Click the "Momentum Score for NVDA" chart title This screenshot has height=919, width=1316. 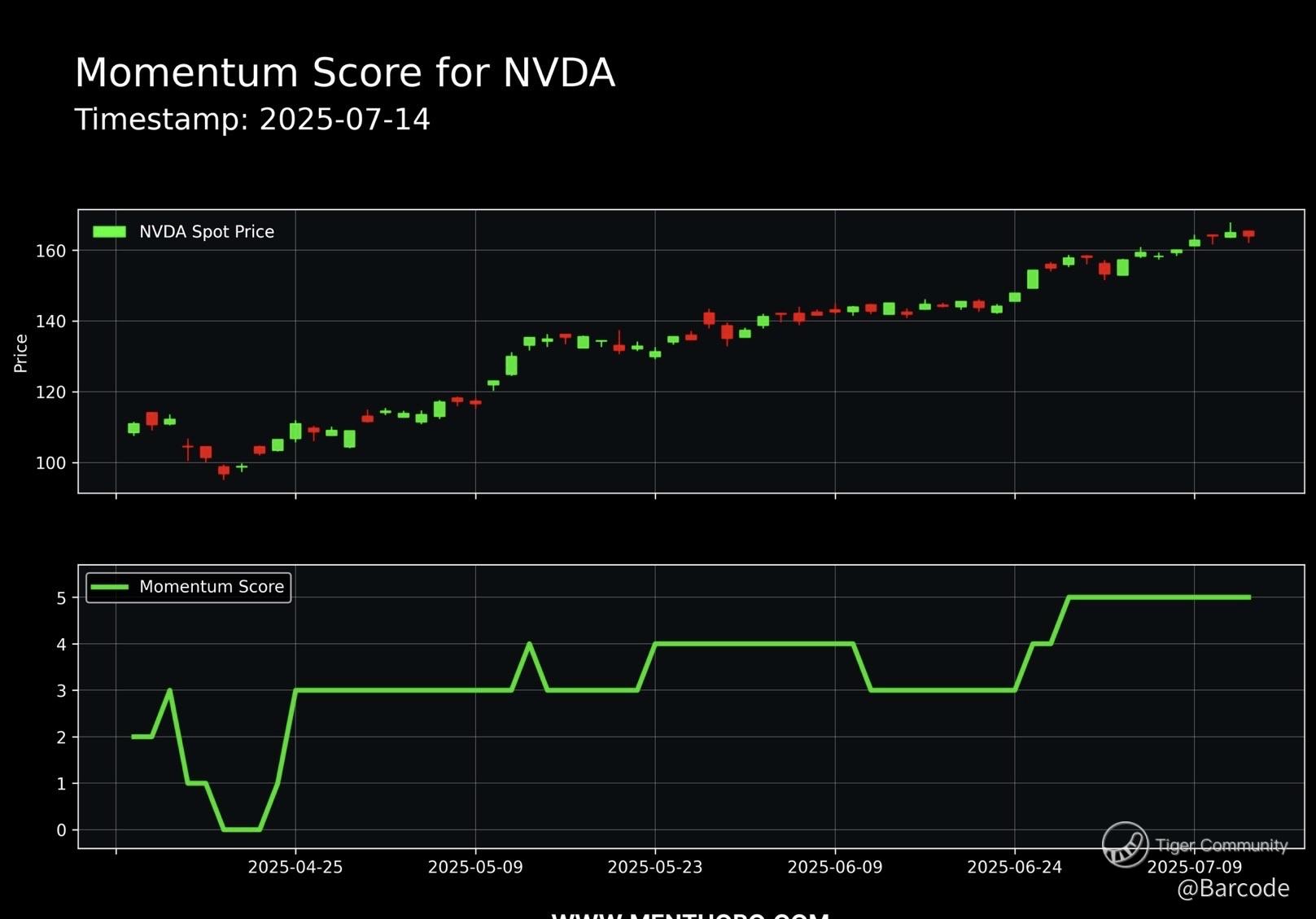(345, 72)
